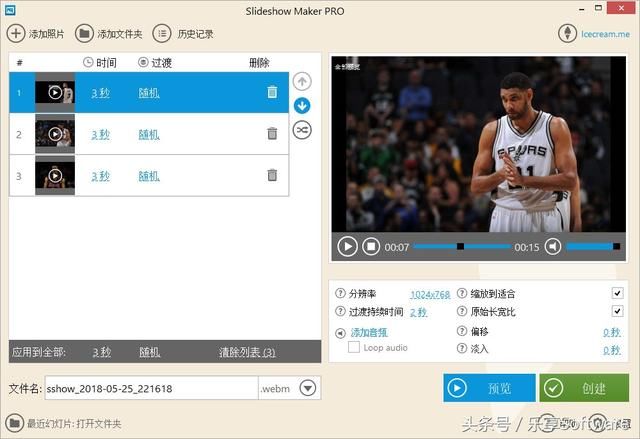
Task: Enable Loop audio checkbox
Action: point(354,348)
